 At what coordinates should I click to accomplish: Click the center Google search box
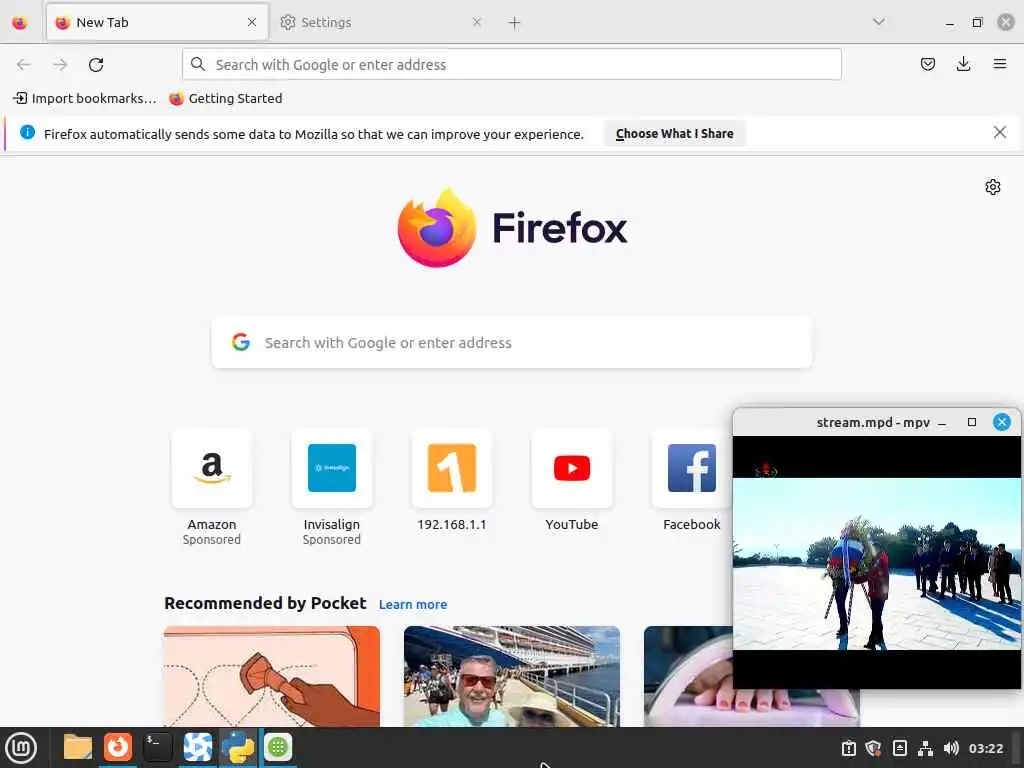point(511,343)
